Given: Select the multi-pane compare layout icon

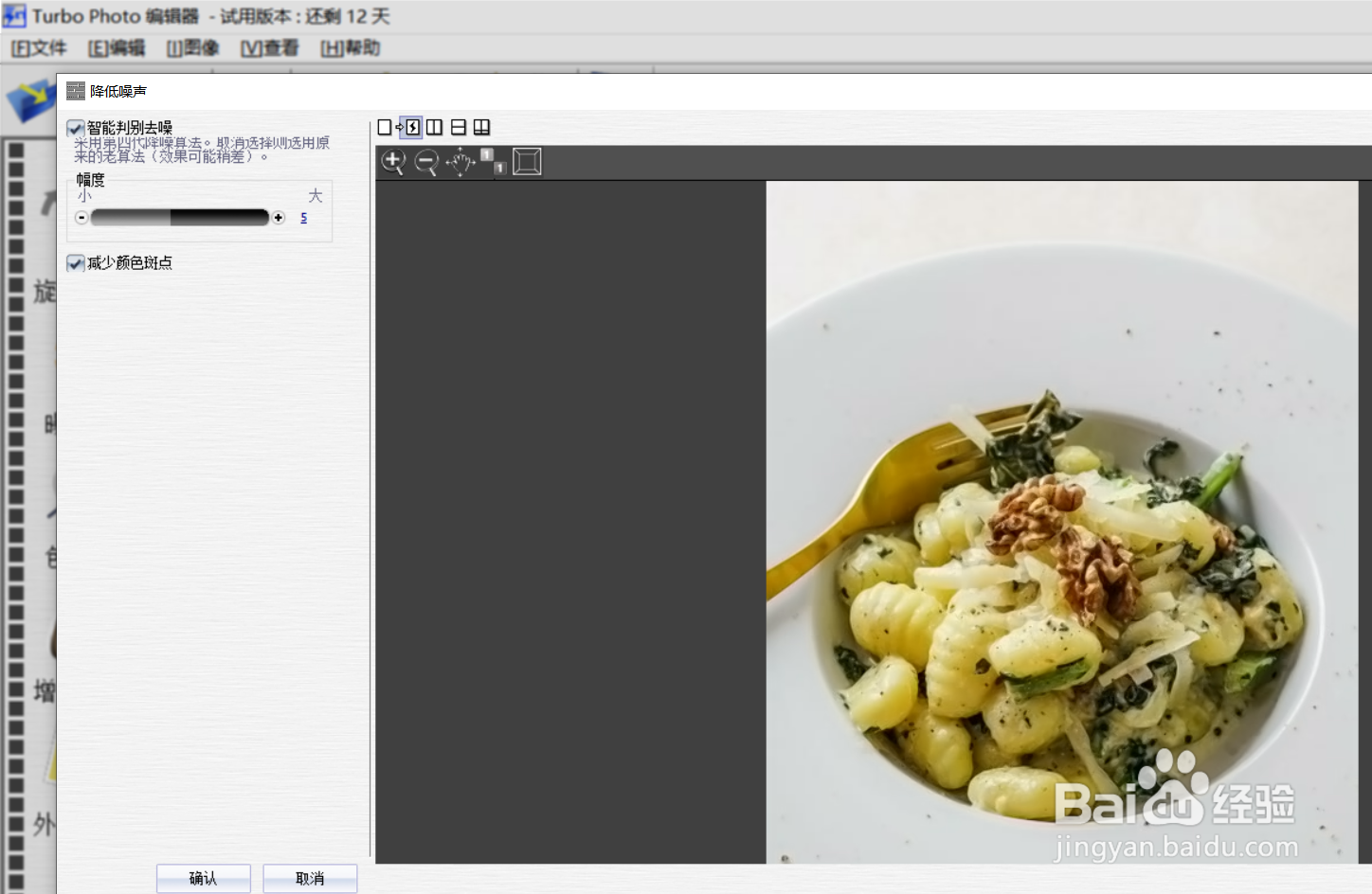Looking at the screenshot, I should coord(482,127).
